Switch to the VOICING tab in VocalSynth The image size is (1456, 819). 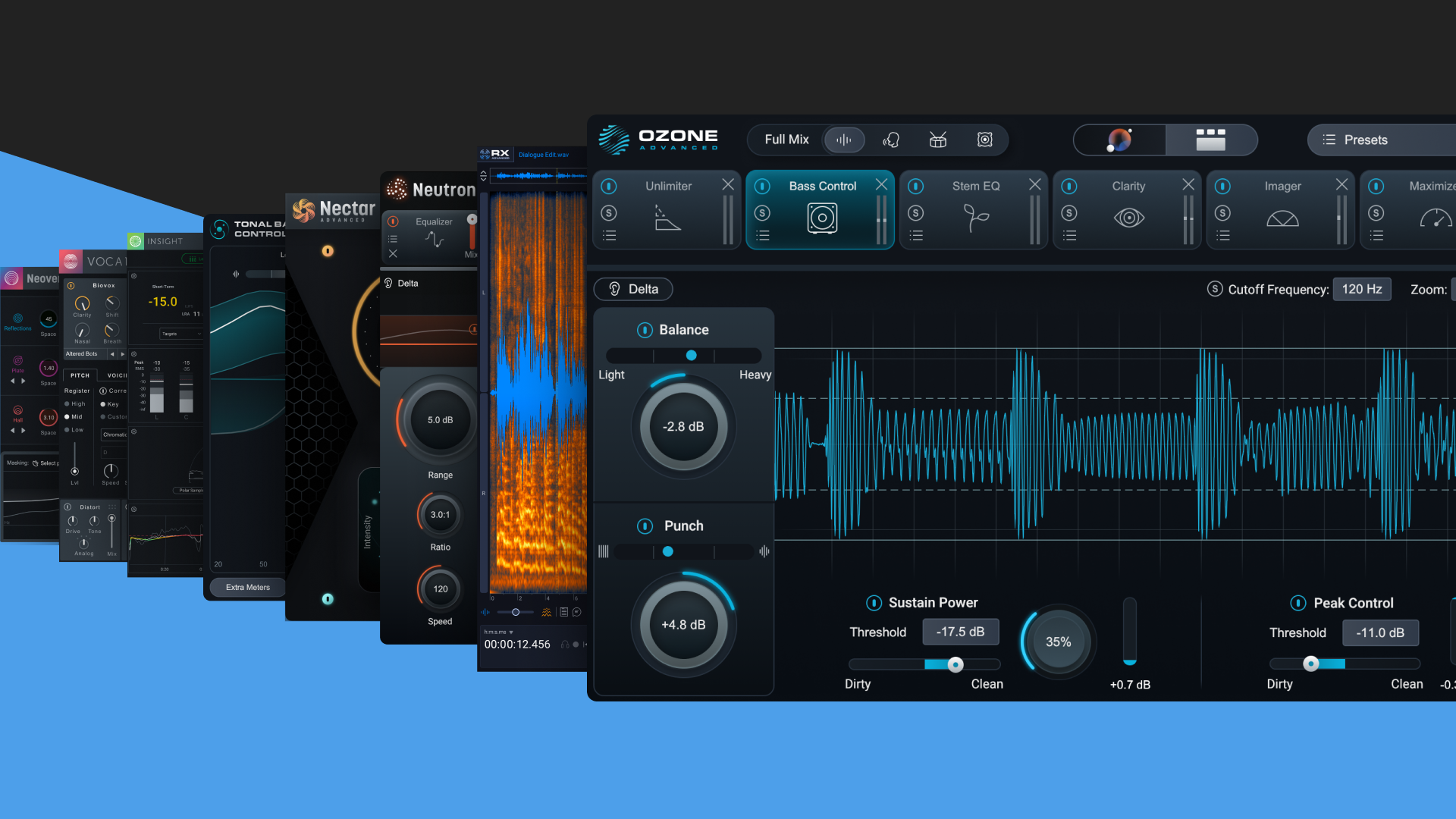[x=117, y=375]
